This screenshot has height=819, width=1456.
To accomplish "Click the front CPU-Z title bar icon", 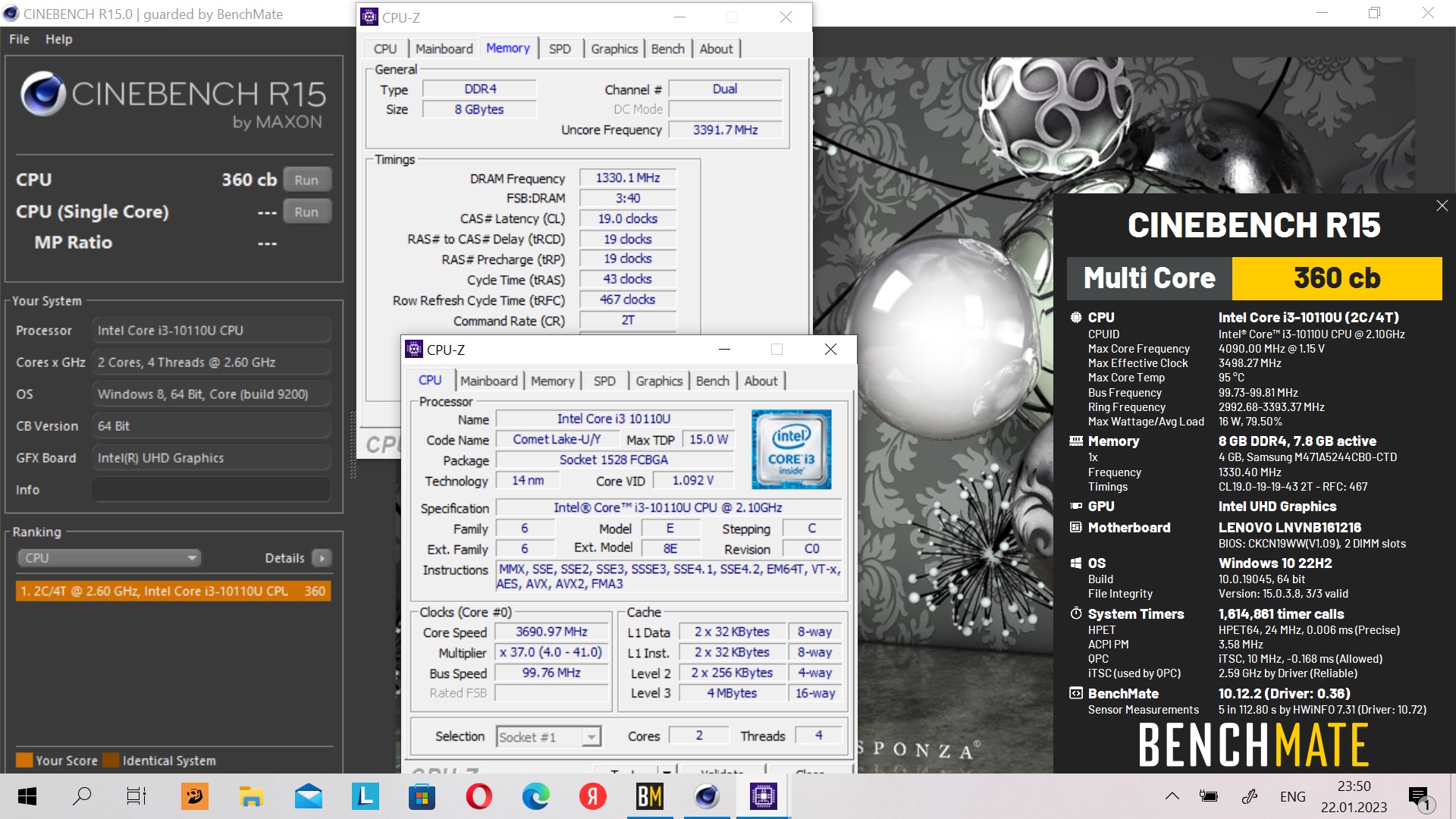I will 414,349.
